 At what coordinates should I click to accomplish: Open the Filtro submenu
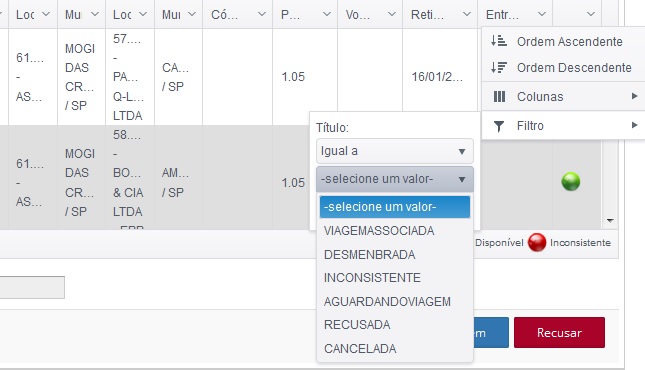pos(564,126)
